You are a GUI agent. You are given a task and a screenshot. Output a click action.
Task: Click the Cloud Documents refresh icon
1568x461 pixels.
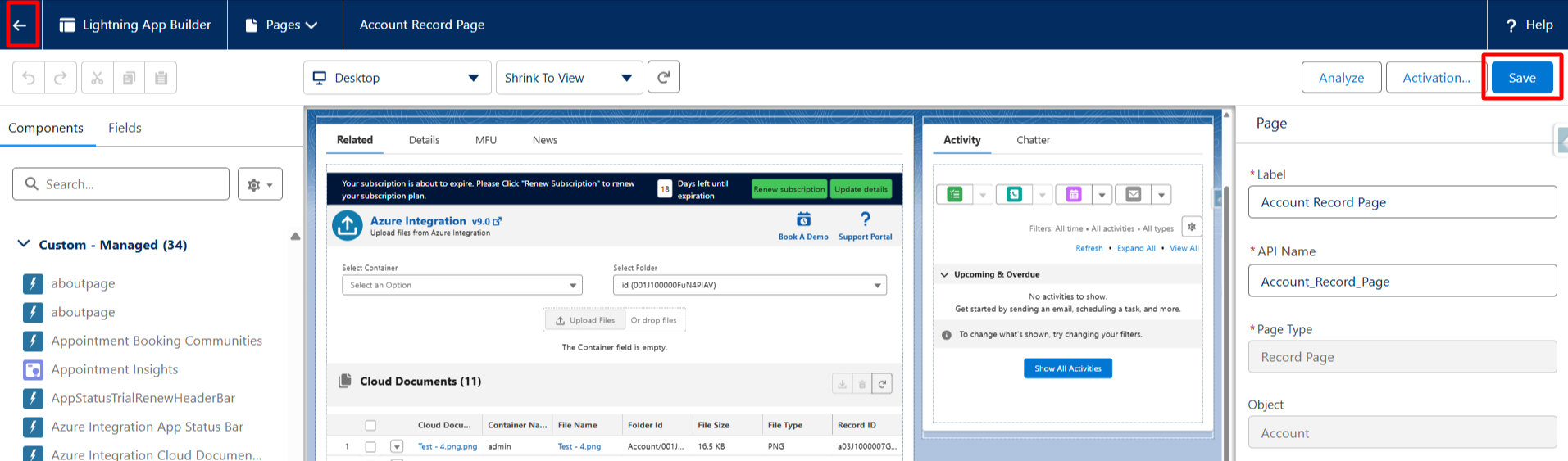pyautogui.click(x=882, y=383)
